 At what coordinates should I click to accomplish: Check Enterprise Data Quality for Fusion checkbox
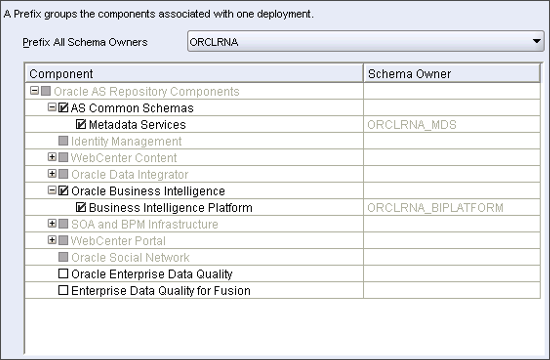[63, 290]
